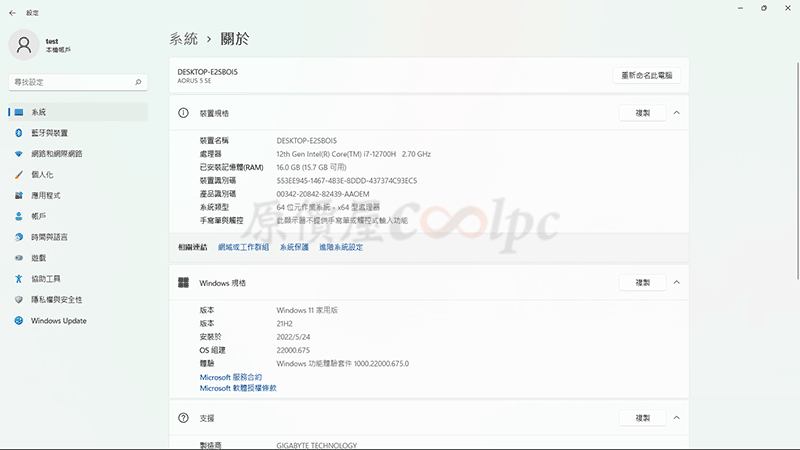Screen dimensions: 800x450
Task: Go back with the arrow icon
Action: click(12, 13)
